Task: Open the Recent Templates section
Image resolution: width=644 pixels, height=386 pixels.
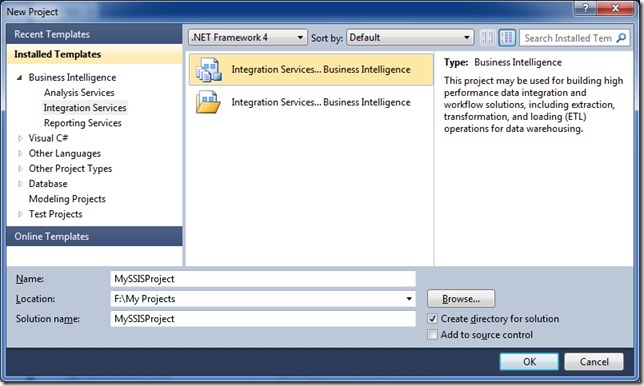Action: (94, 34)
